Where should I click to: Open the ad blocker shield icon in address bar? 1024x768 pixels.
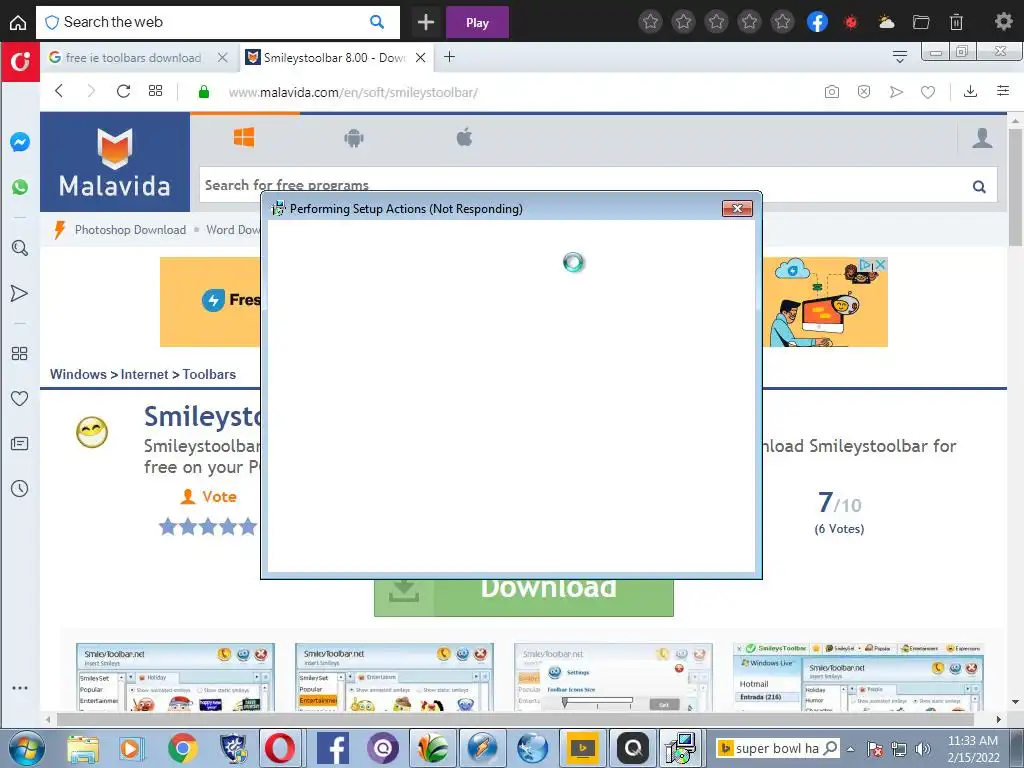click(864, 92)
